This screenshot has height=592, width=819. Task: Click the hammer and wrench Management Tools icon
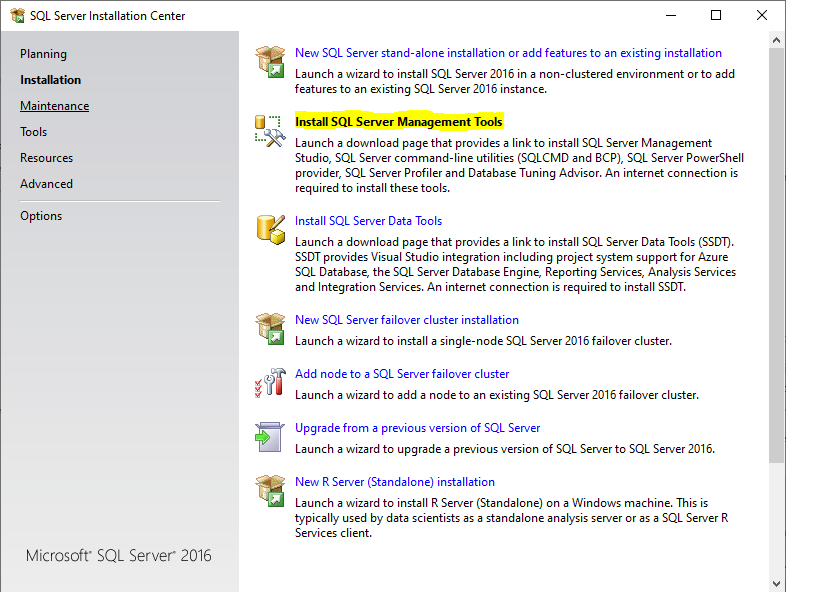point(269,130)
